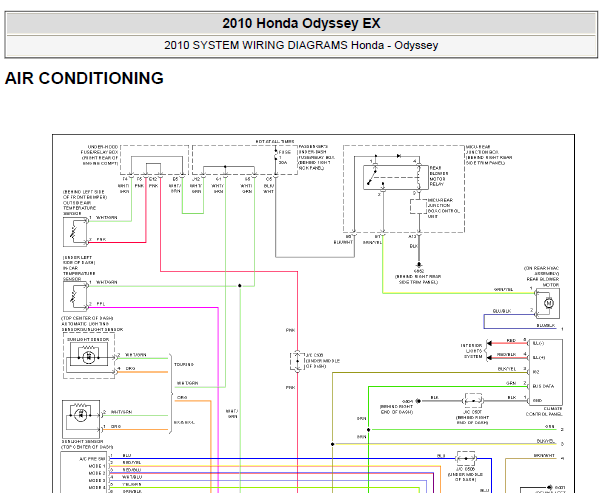The height and width of the screenshot is (493, 602).
Task: Click the MICU rear junction box location label
Action: pyautogui.click(x=489, y=155)
